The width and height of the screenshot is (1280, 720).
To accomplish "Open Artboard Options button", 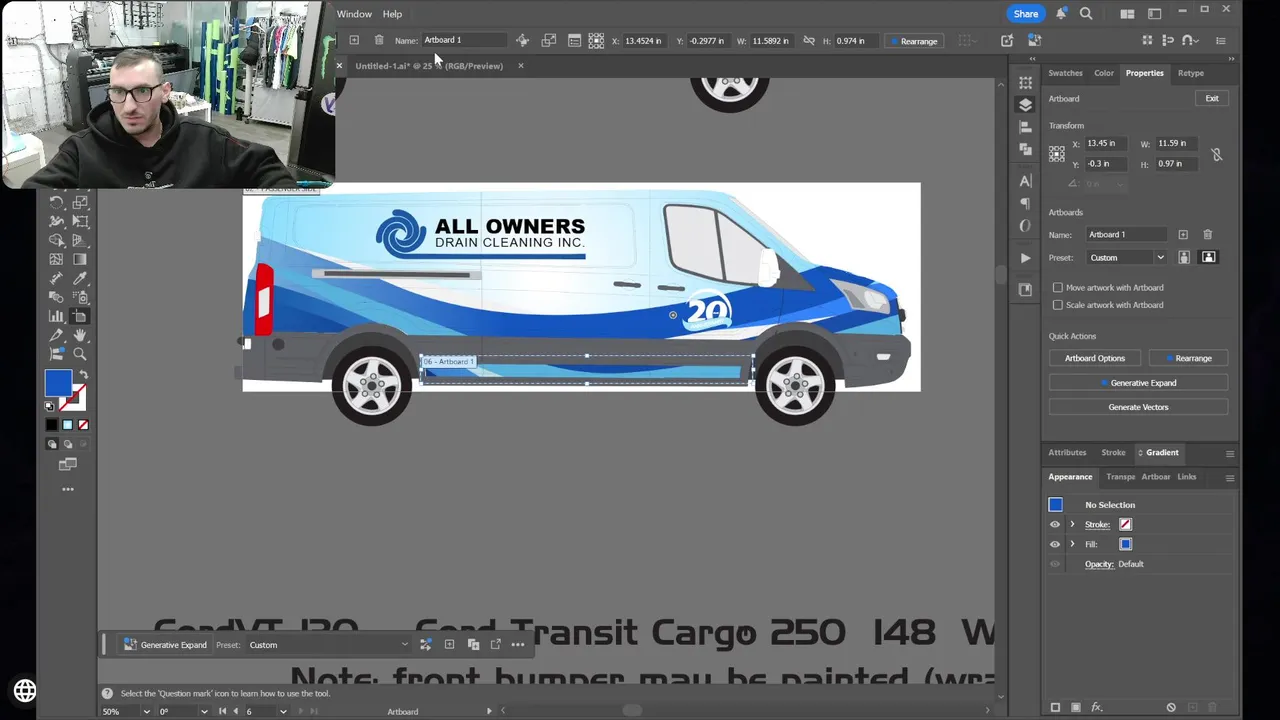I will pyautogui.click(x=1094, y=358).
